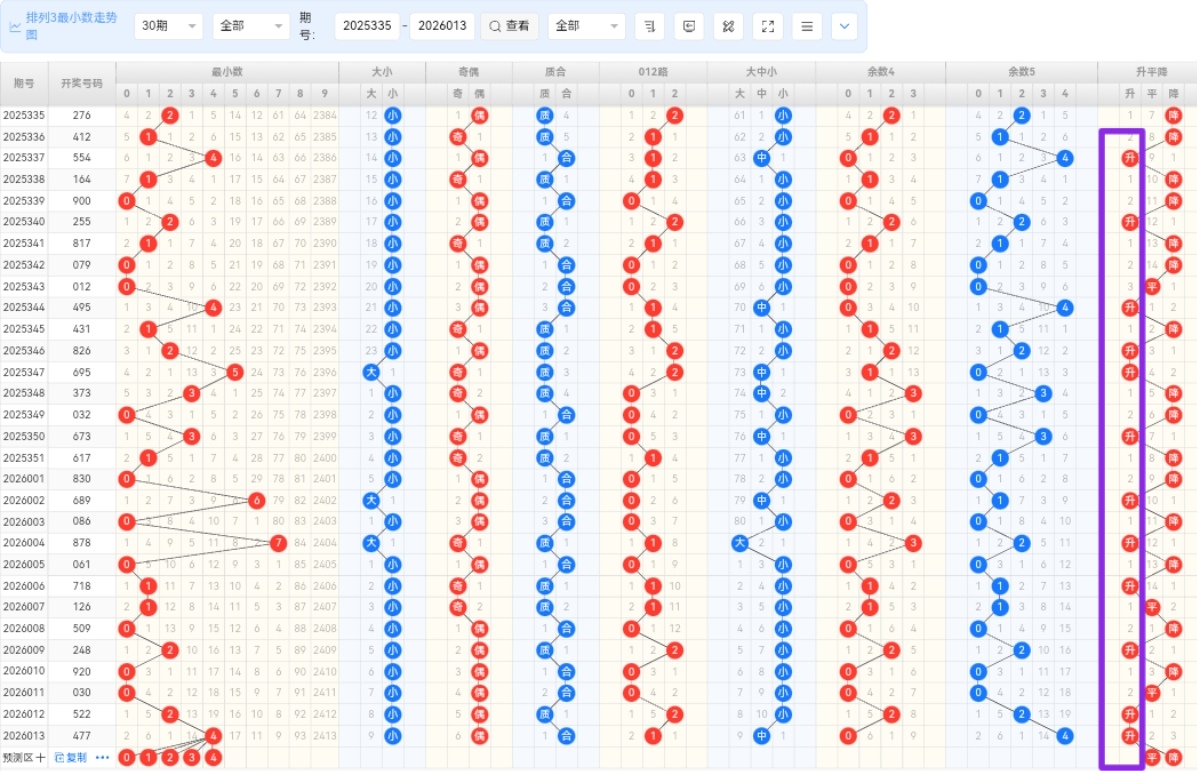Image resolution: width=1197 pixels, height=771 pixels.
Task: Toggle the 平 ball in the prediction row
Action: pos(1152,758)
